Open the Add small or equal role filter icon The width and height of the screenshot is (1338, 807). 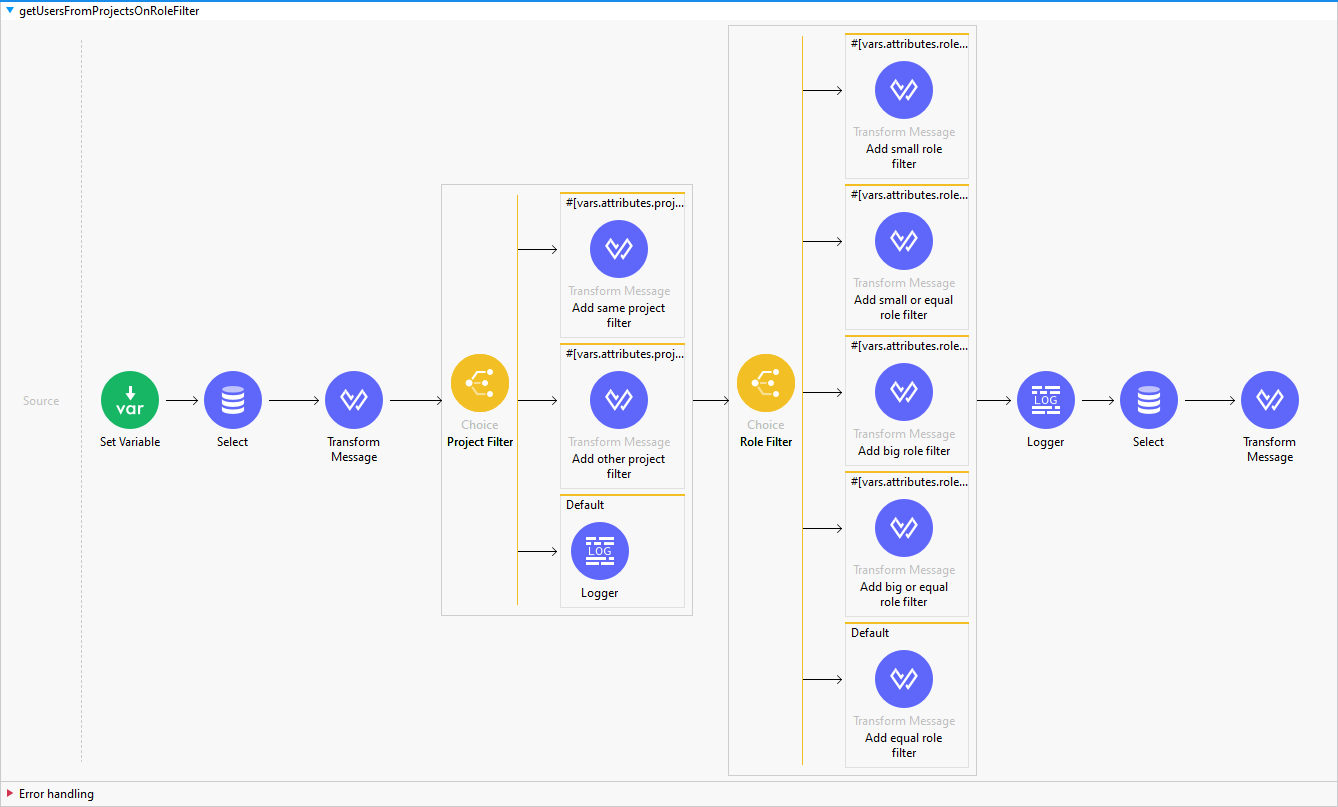(x=904, y=241)
